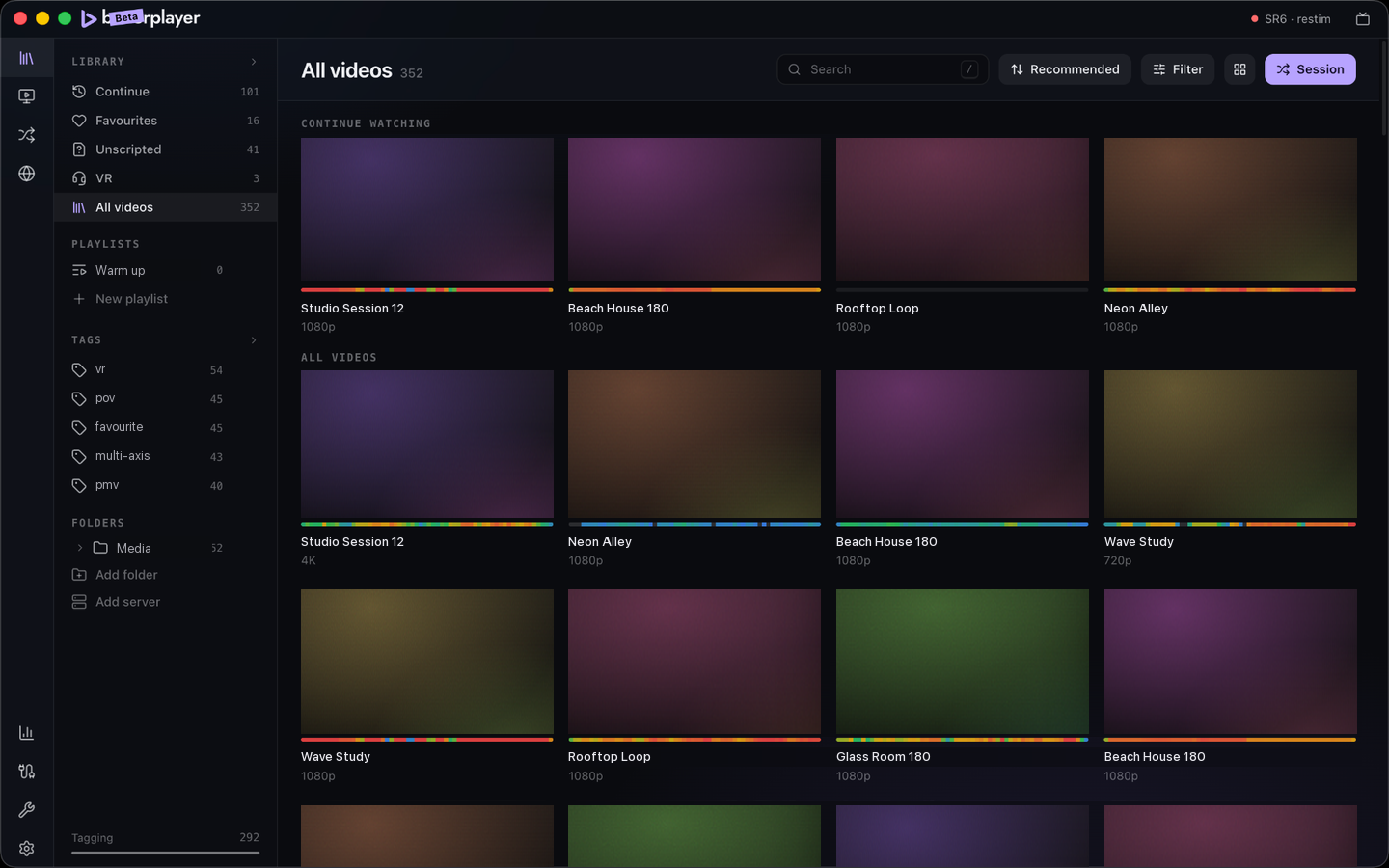This screenshot has width=1389, height=868.
Task: Click the device icon at top right
Action: coord(1363,19)
